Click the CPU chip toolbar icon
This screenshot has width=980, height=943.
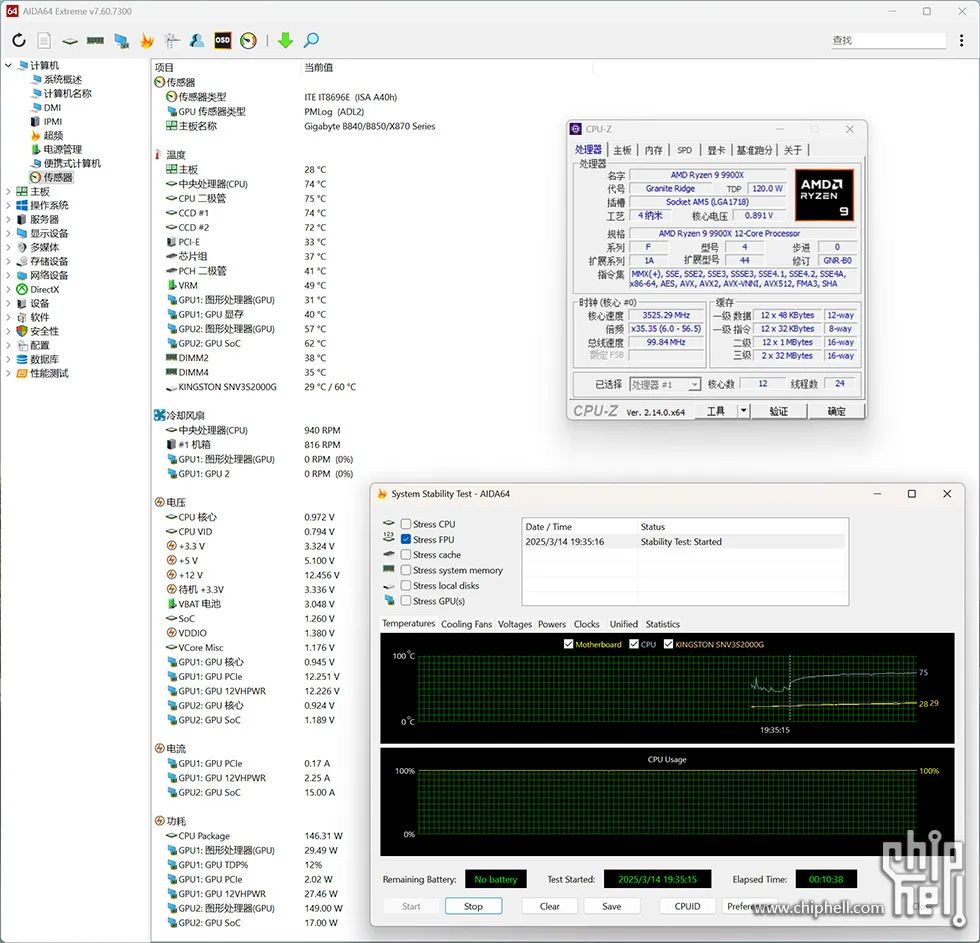click(70, 41)
